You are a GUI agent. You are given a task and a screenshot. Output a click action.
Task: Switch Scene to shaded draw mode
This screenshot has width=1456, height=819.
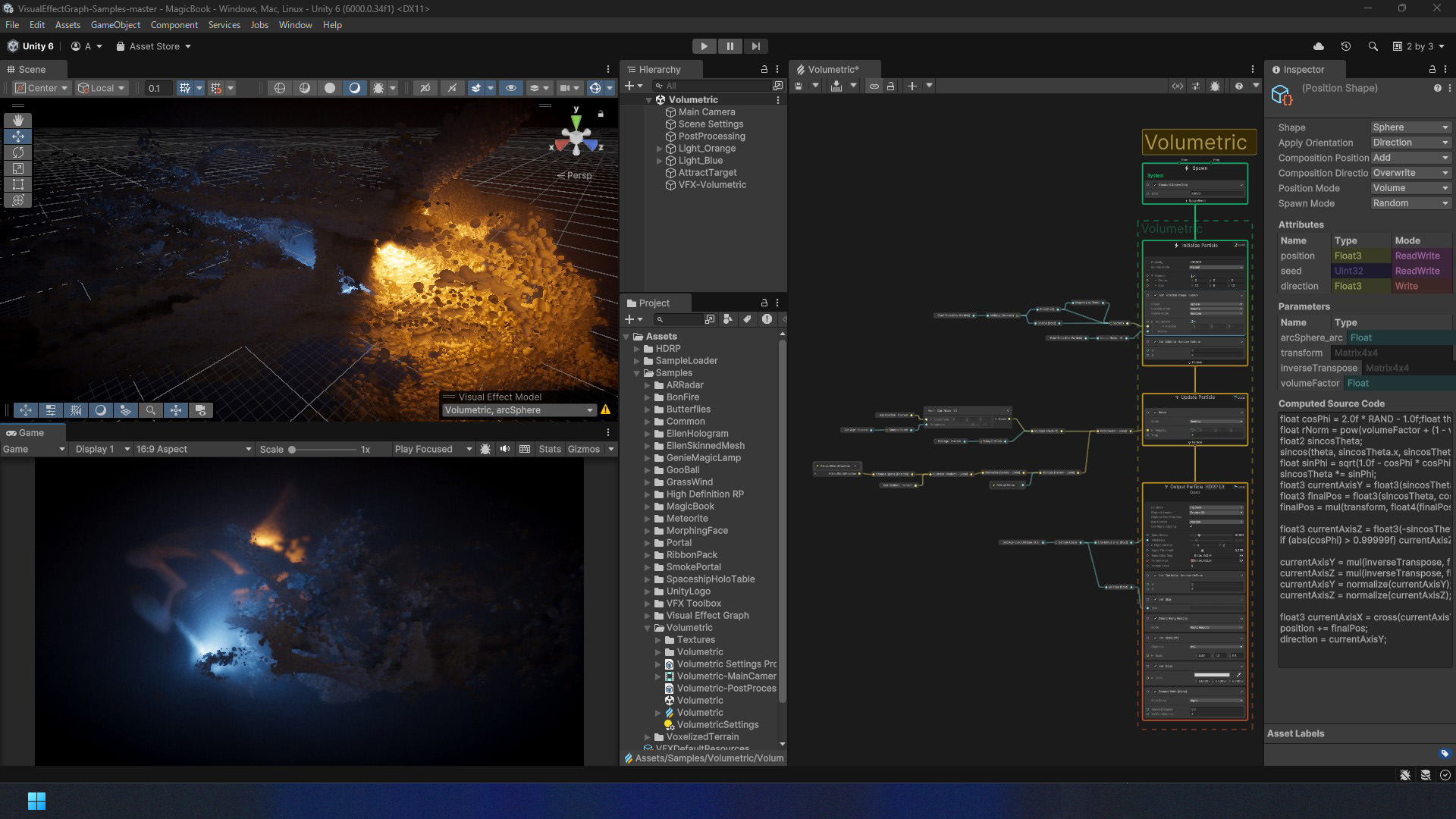pyautogui.click(x=354, y=88)
